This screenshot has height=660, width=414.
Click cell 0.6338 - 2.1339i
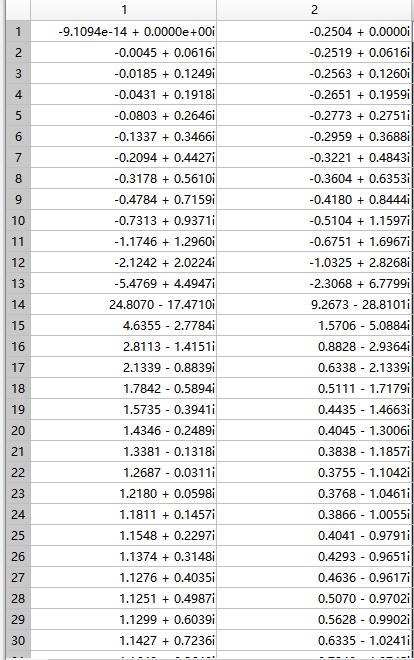314,367
